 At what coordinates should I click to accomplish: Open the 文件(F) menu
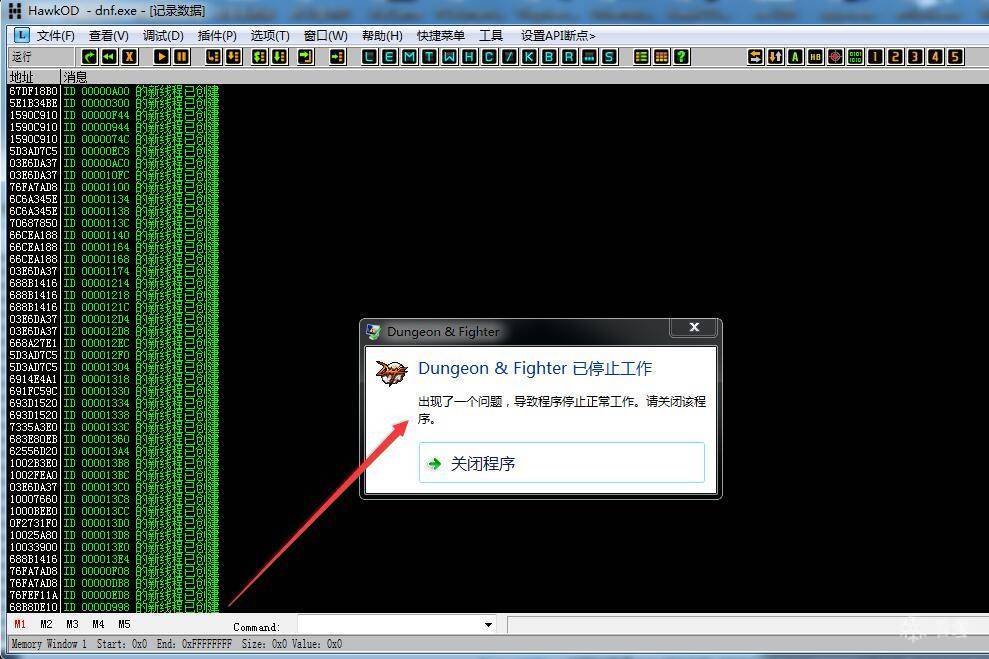coord(56,36)
